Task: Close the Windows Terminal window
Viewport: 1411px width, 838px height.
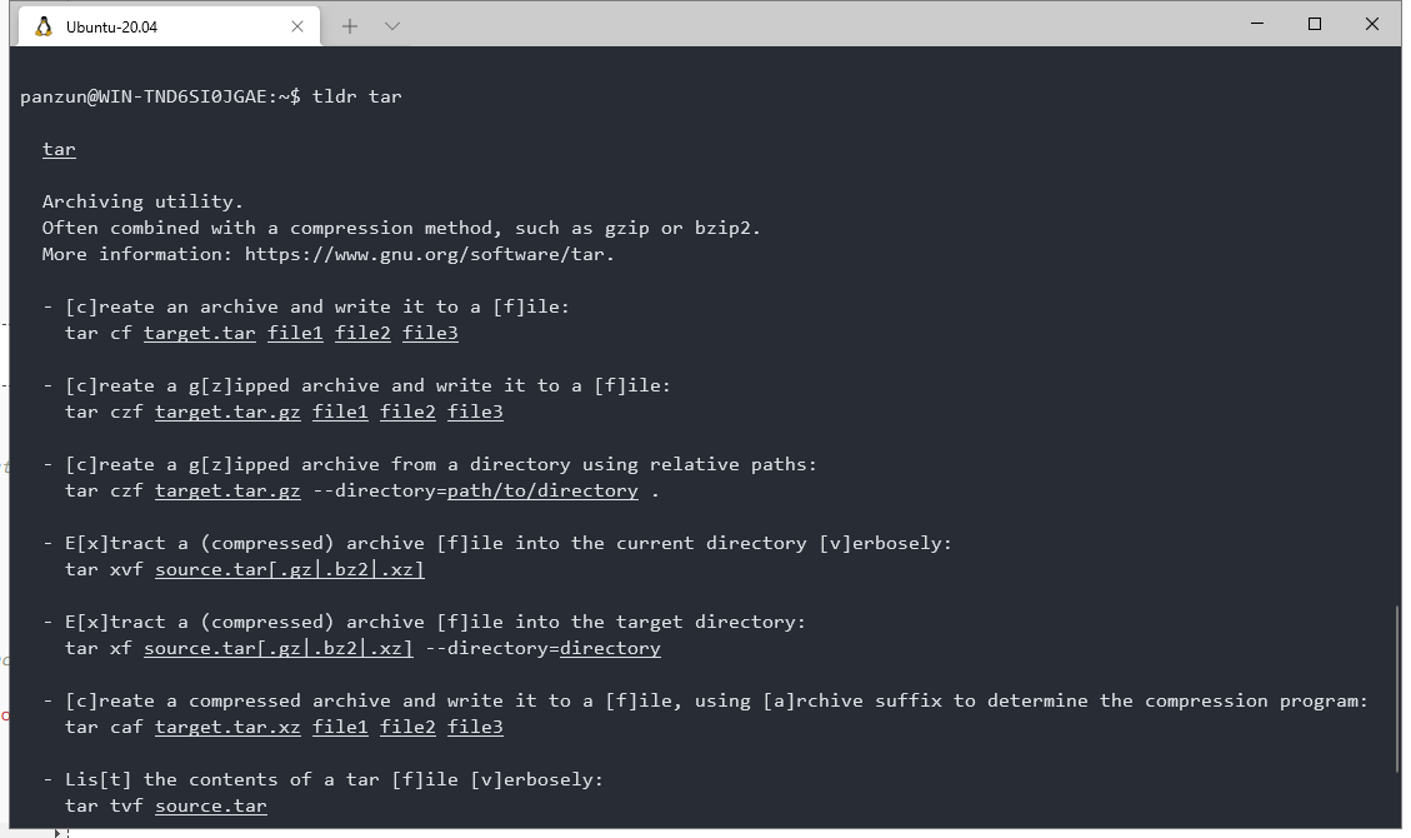Action: click(x=1372, y=24)
